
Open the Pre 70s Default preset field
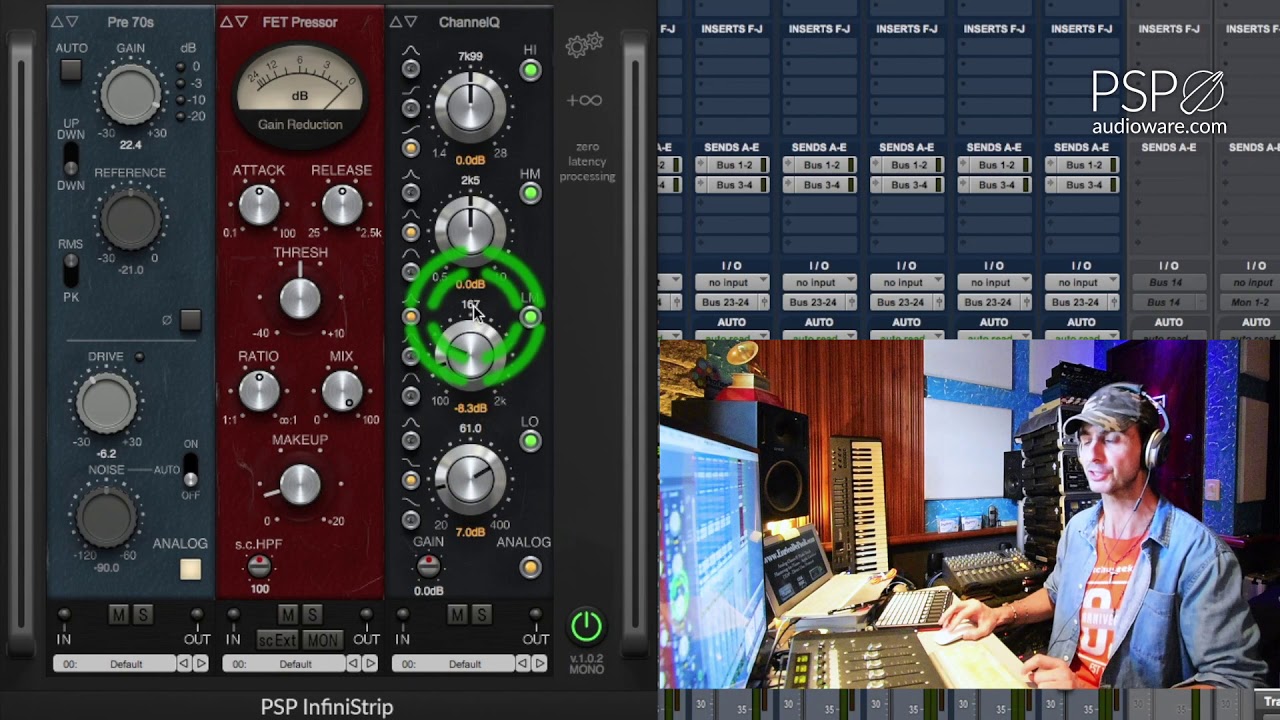(x=116, y=663)
